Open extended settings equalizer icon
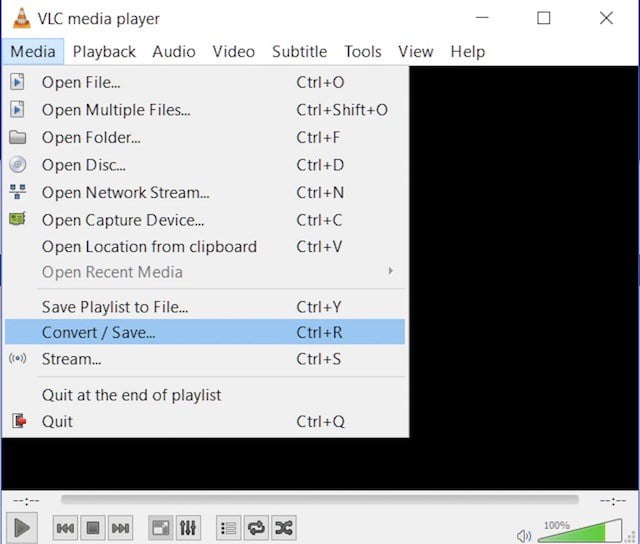This screenshot has width=640, height=544. click(x=188, y=528)
